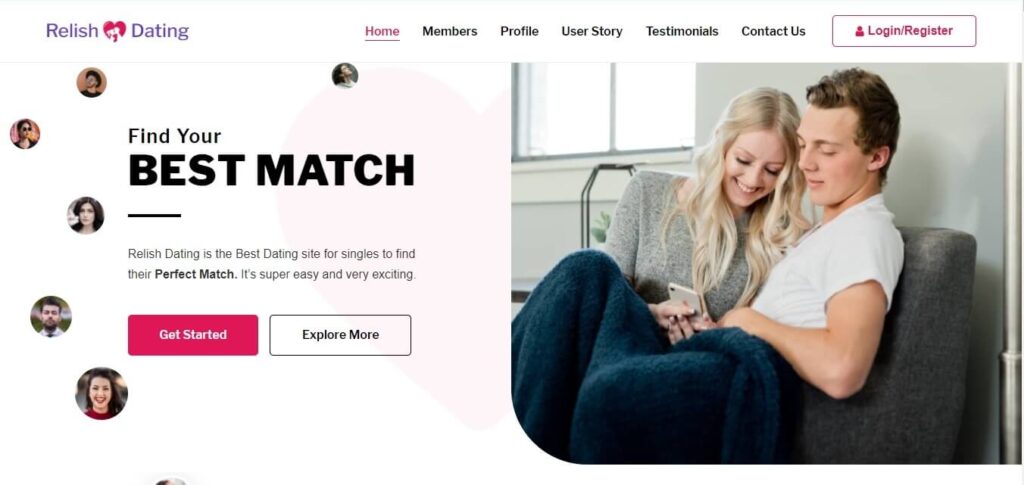1024x485 pixels.
Task: Select the bearded man avatar in suit
Action: [x=51, y=317]
